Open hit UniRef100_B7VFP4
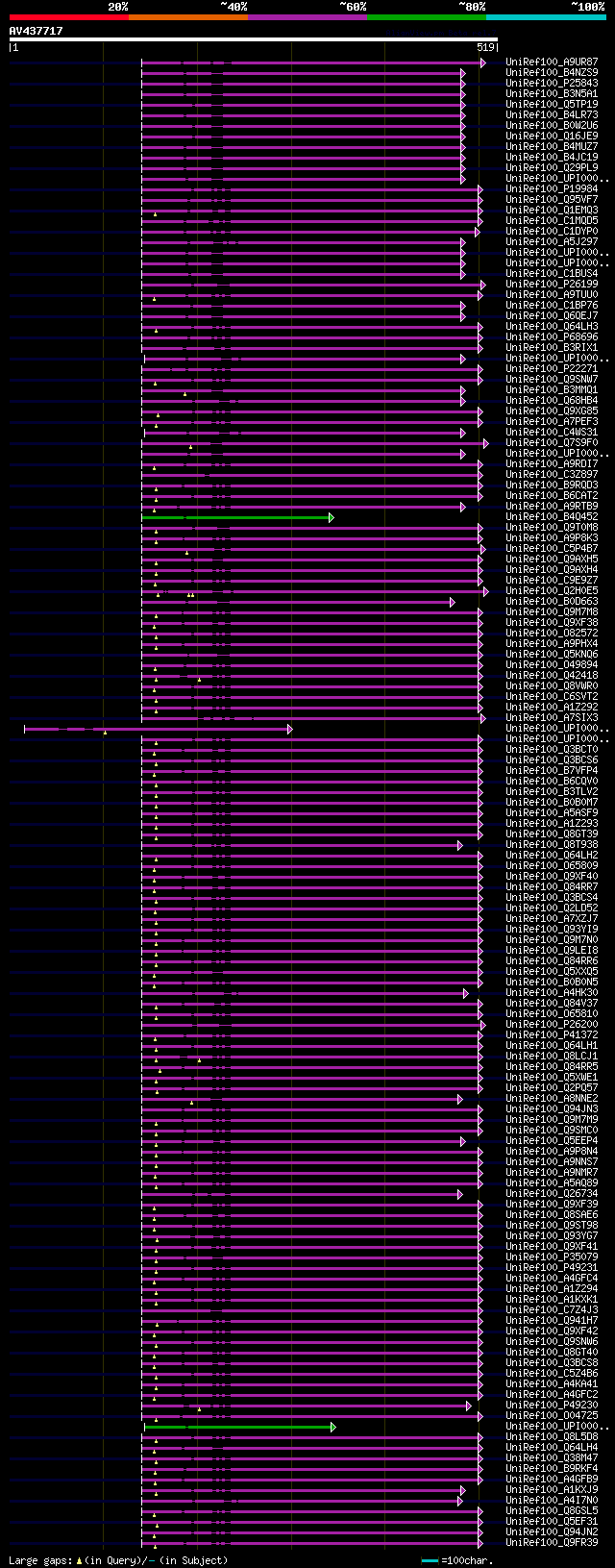615x1568 pixels. tap(552, 771)
